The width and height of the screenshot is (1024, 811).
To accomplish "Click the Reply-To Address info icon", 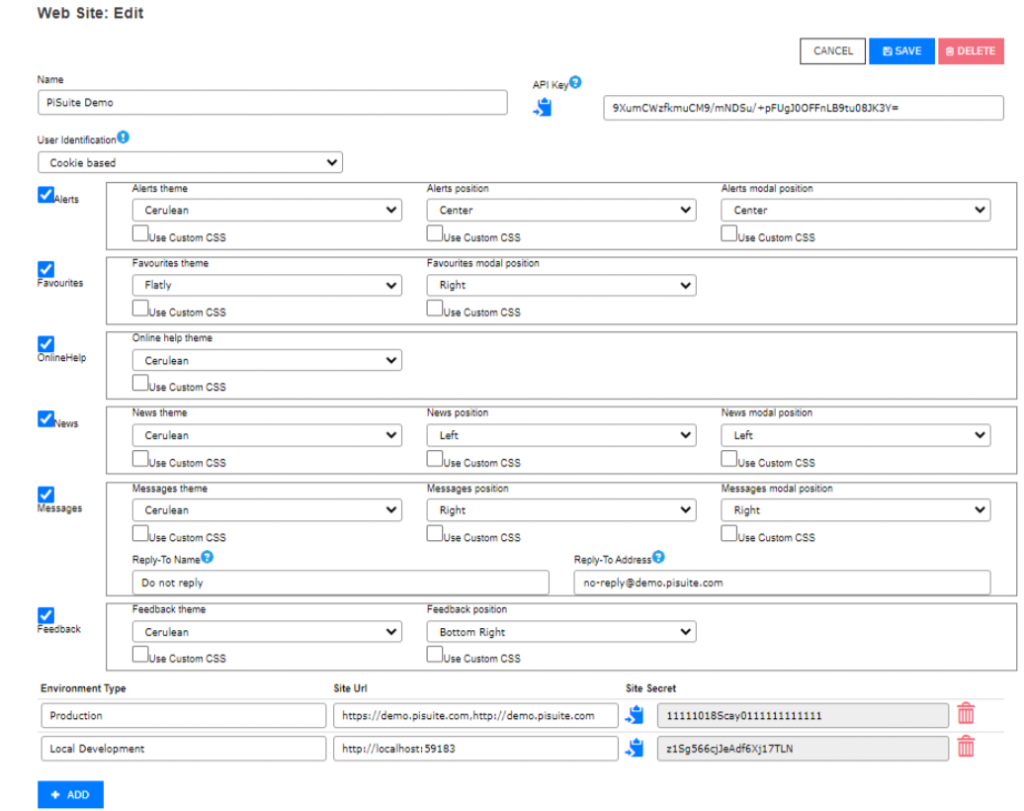I will pos(659,558).
